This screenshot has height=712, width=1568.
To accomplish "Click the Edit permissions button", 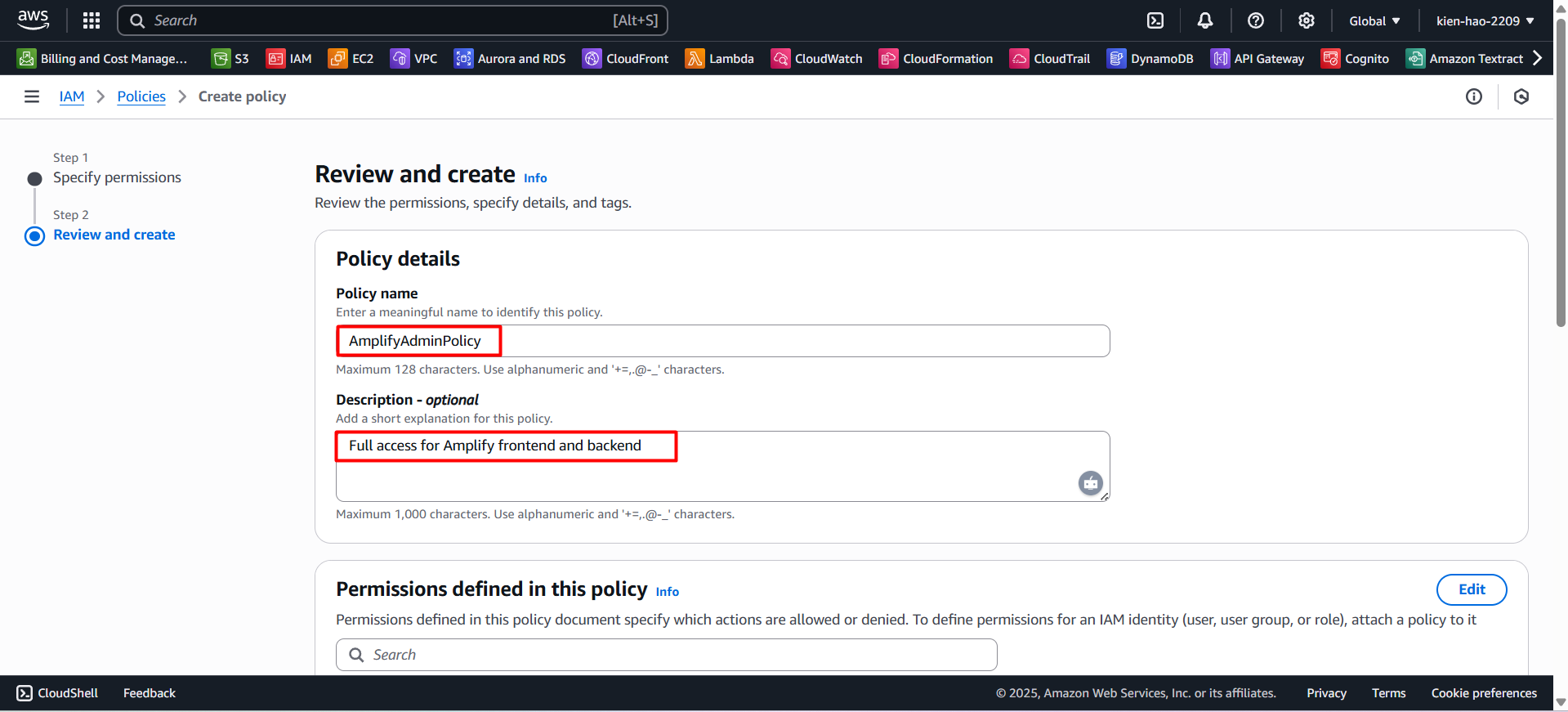I will (1471, 589).
